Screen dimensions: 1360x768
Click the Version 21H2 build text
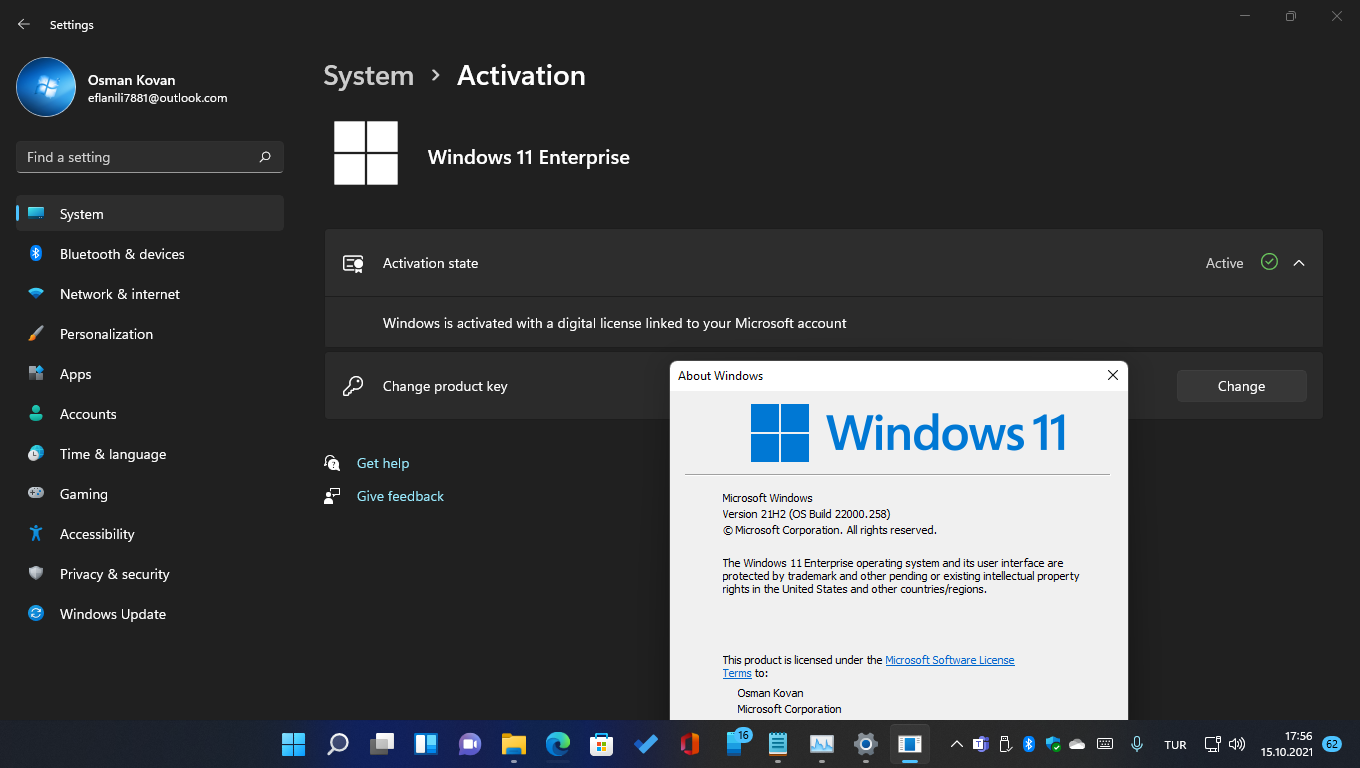[x=806, y=514]
